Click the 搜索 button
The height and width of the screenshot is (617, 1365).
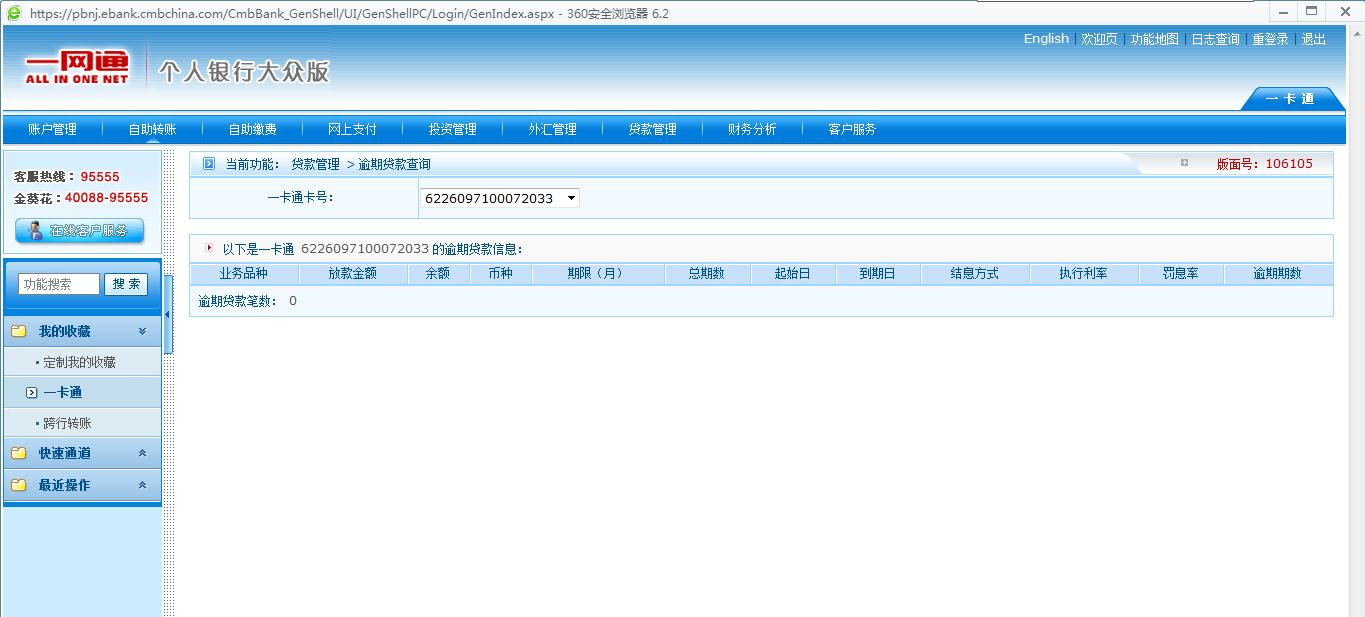pos(126,284)
